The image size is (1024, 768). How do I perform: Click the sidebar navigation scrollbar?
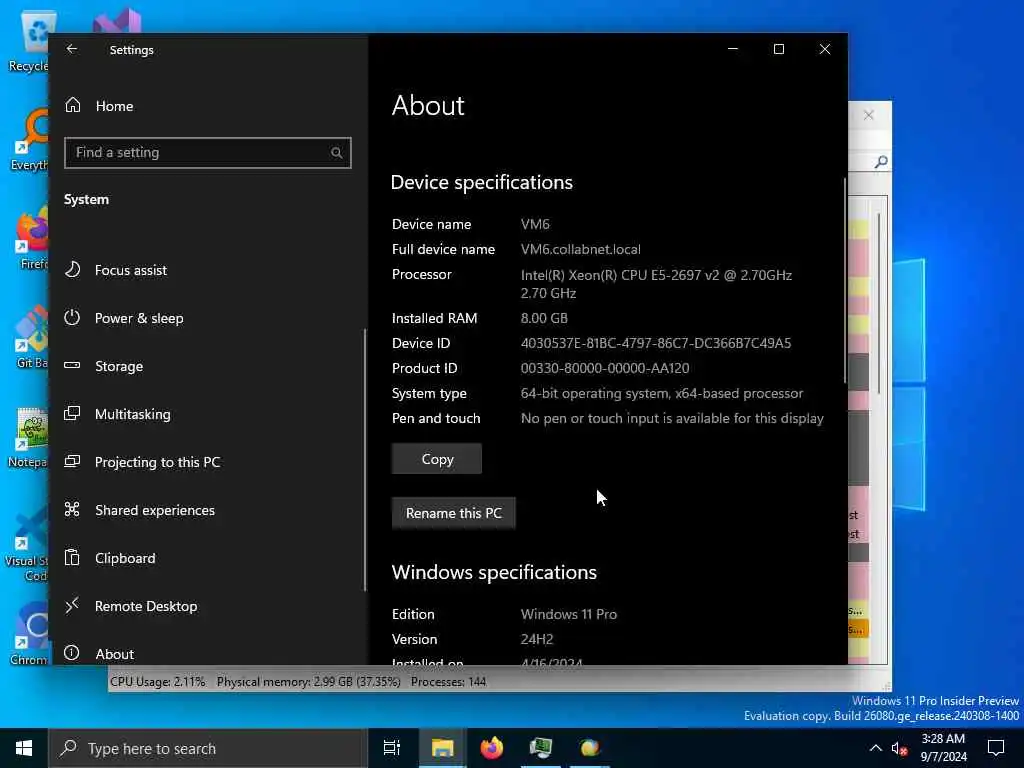[364, 460]
